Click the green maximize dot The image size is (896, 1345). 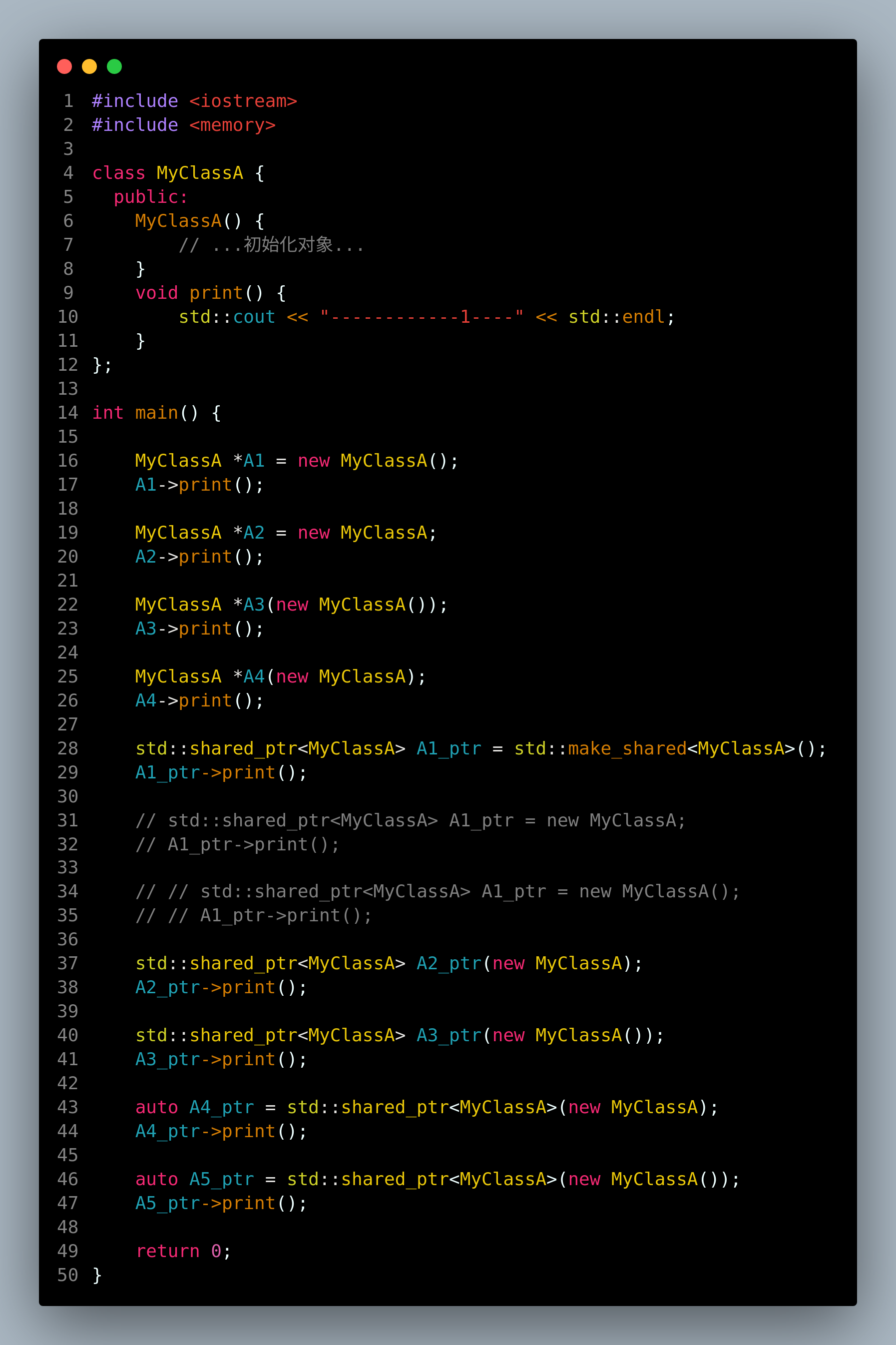(x=114, y=66)
